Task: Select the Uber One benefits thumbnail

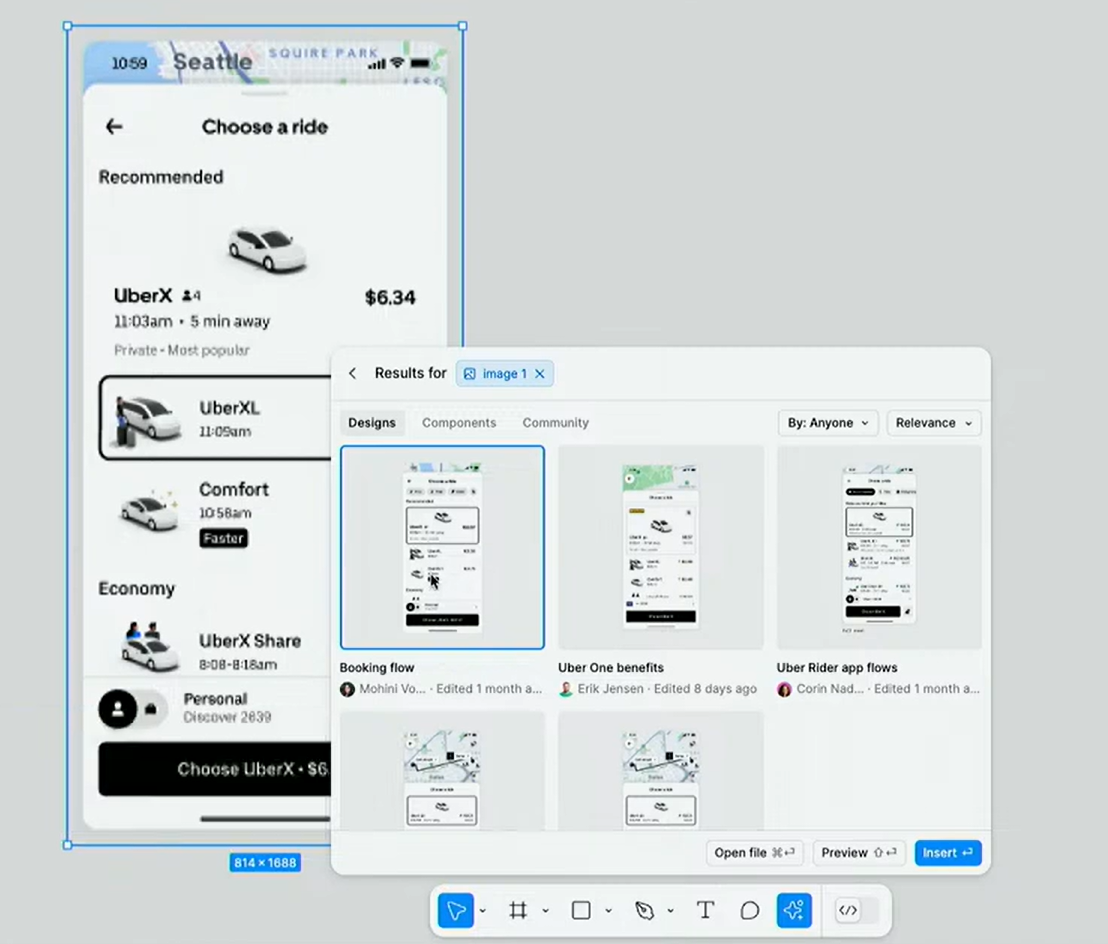Action: (661, 547)
